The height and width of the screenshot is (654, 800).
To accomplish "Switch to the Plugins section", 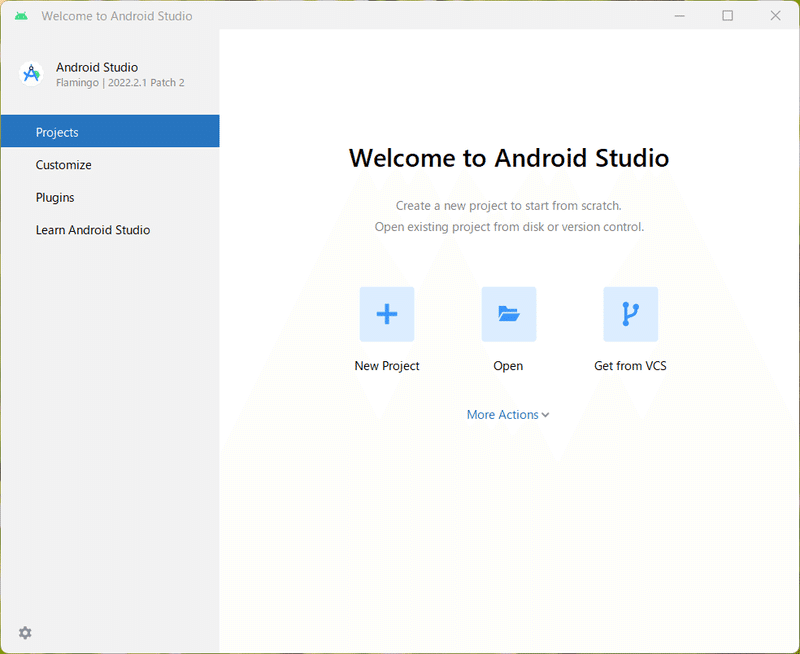I will point(55,197).
